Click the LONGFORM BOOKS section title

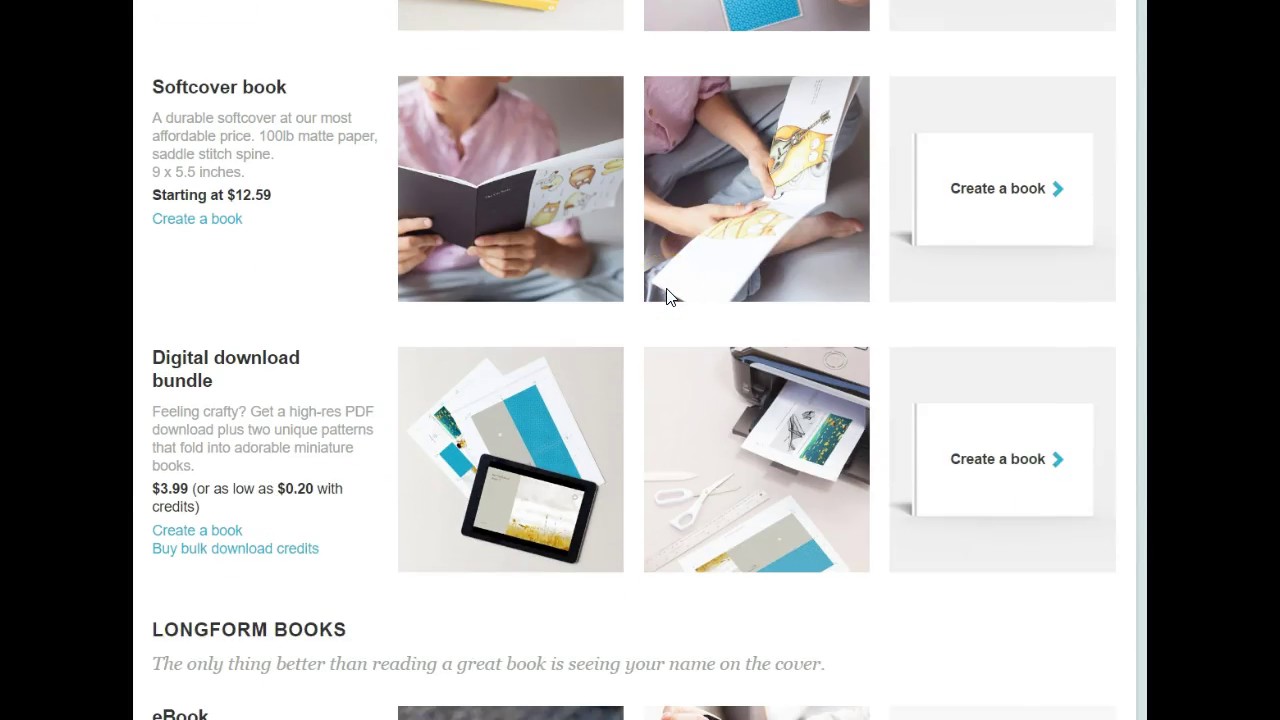pyautogui.click(x=249, y=630)
